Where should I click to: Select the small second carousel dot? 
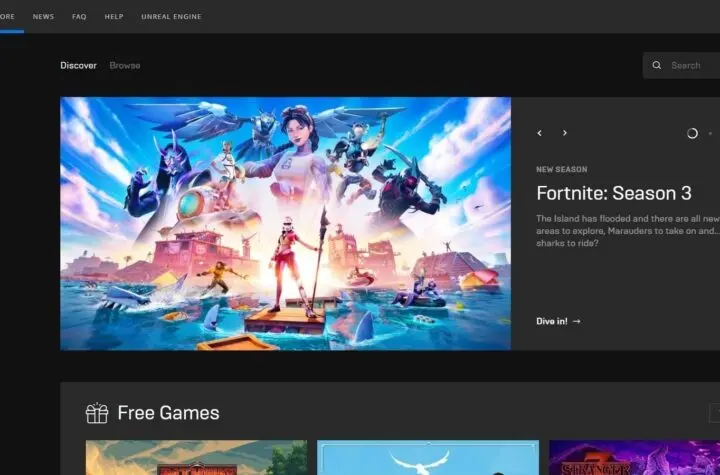710,133
